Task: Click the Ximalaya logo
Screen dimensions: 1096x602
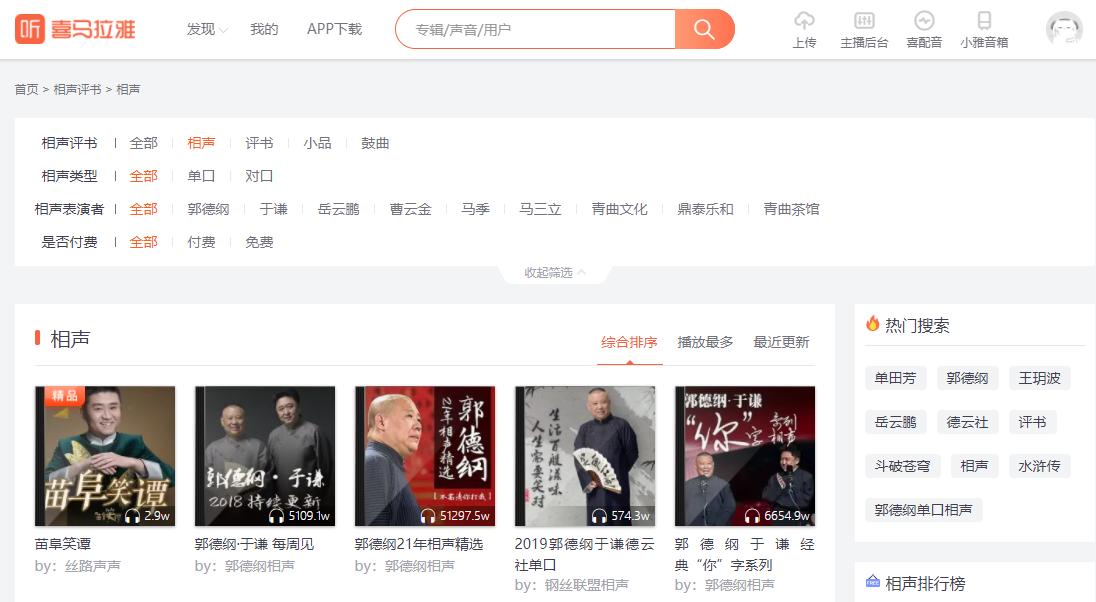Action: point(75,29)
